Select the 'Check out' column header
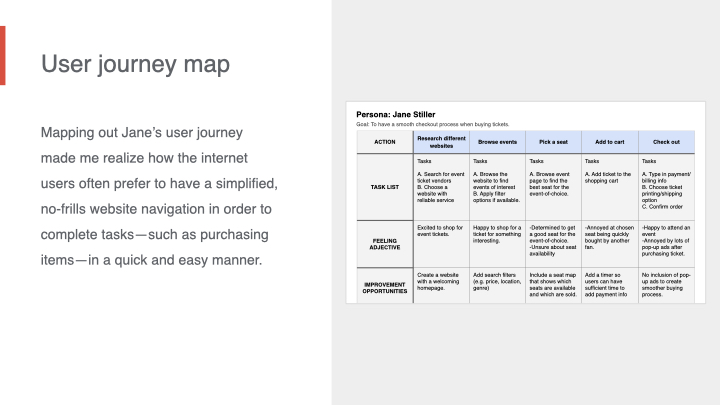The image size is (720, 405). (666, 141)
